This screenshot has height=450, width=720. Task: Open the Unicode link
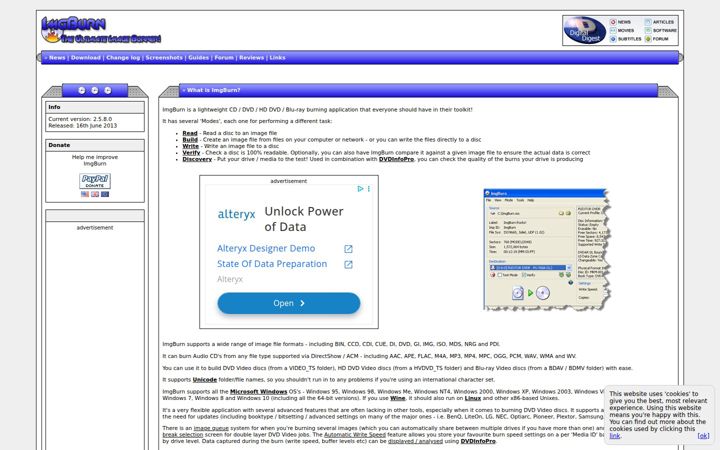(x=204, y=380)
